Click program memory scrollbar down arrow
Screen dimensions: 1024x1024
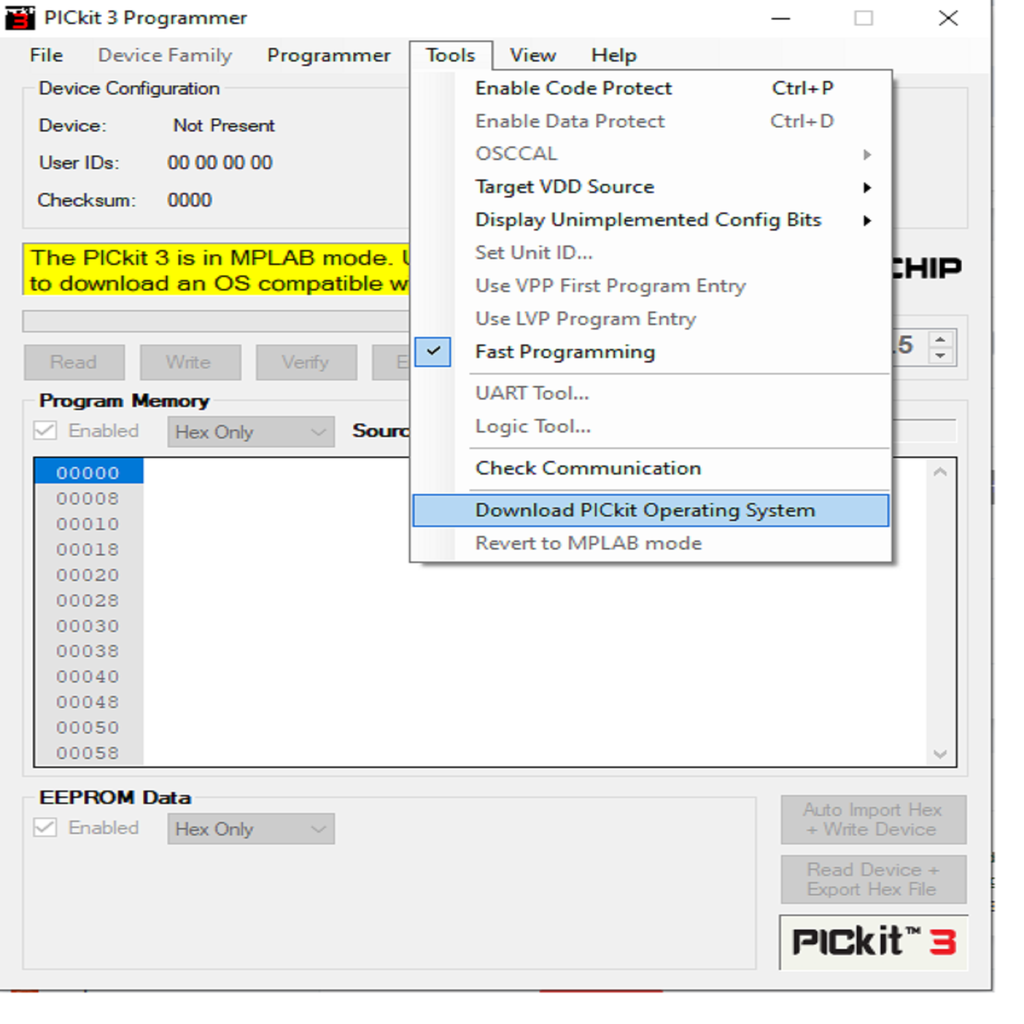(940, 753)
